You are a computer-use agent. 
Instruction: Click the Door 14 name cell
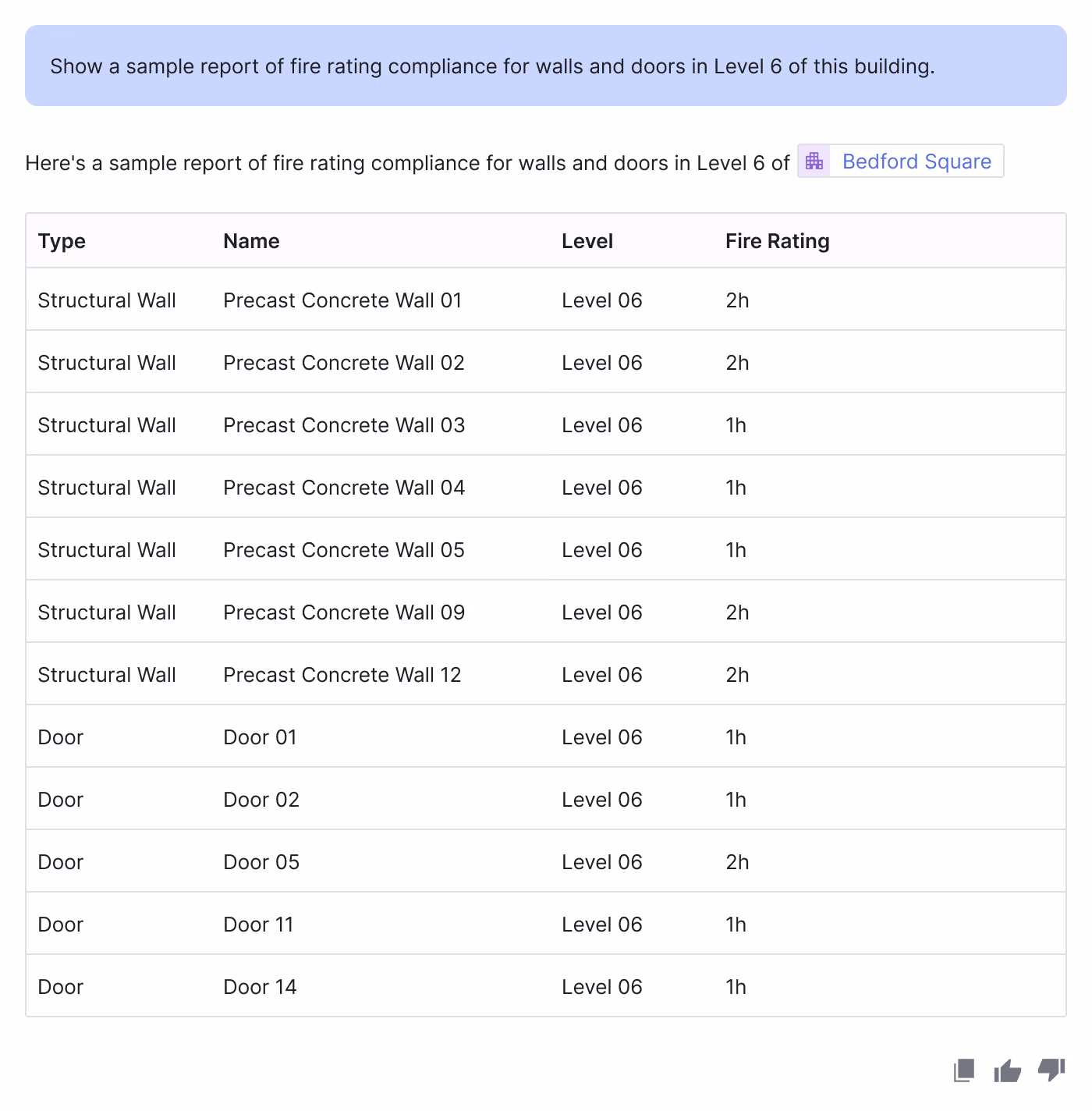(x=260, y=987)
